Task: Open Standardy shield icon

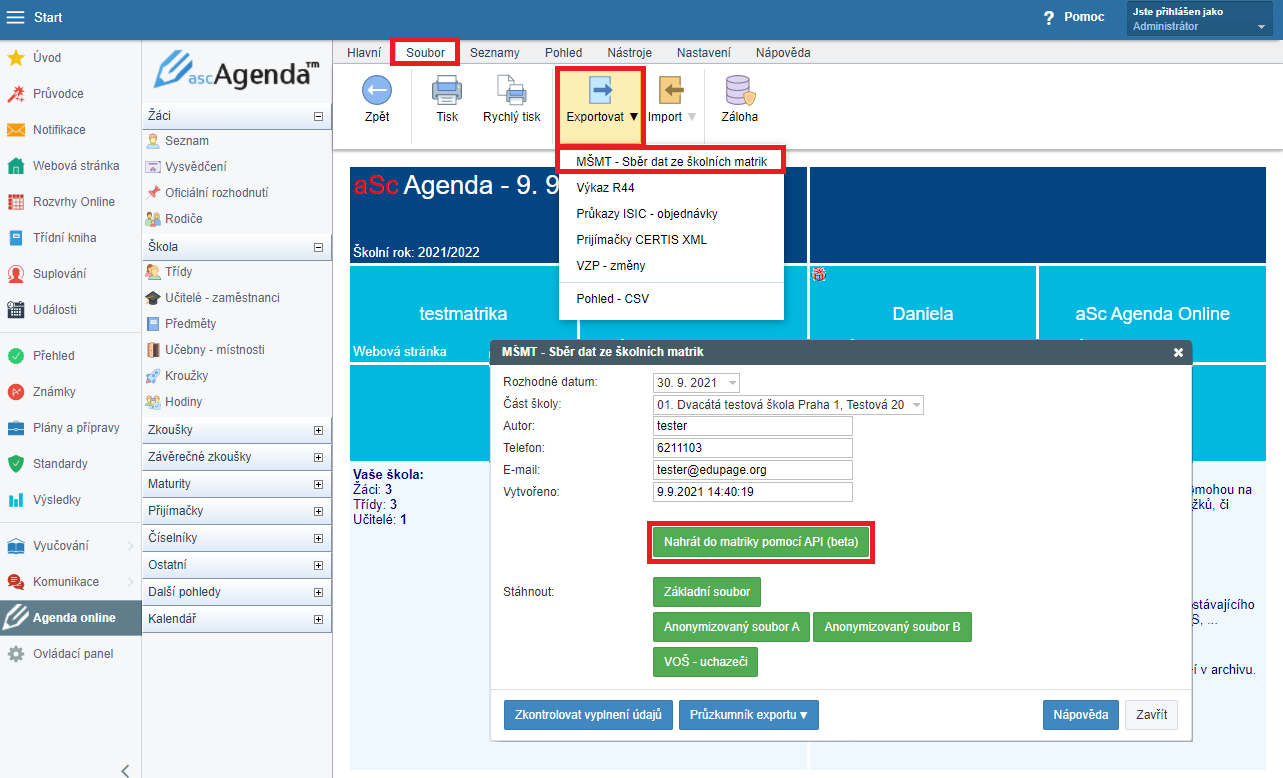Action: coord(16,464)
